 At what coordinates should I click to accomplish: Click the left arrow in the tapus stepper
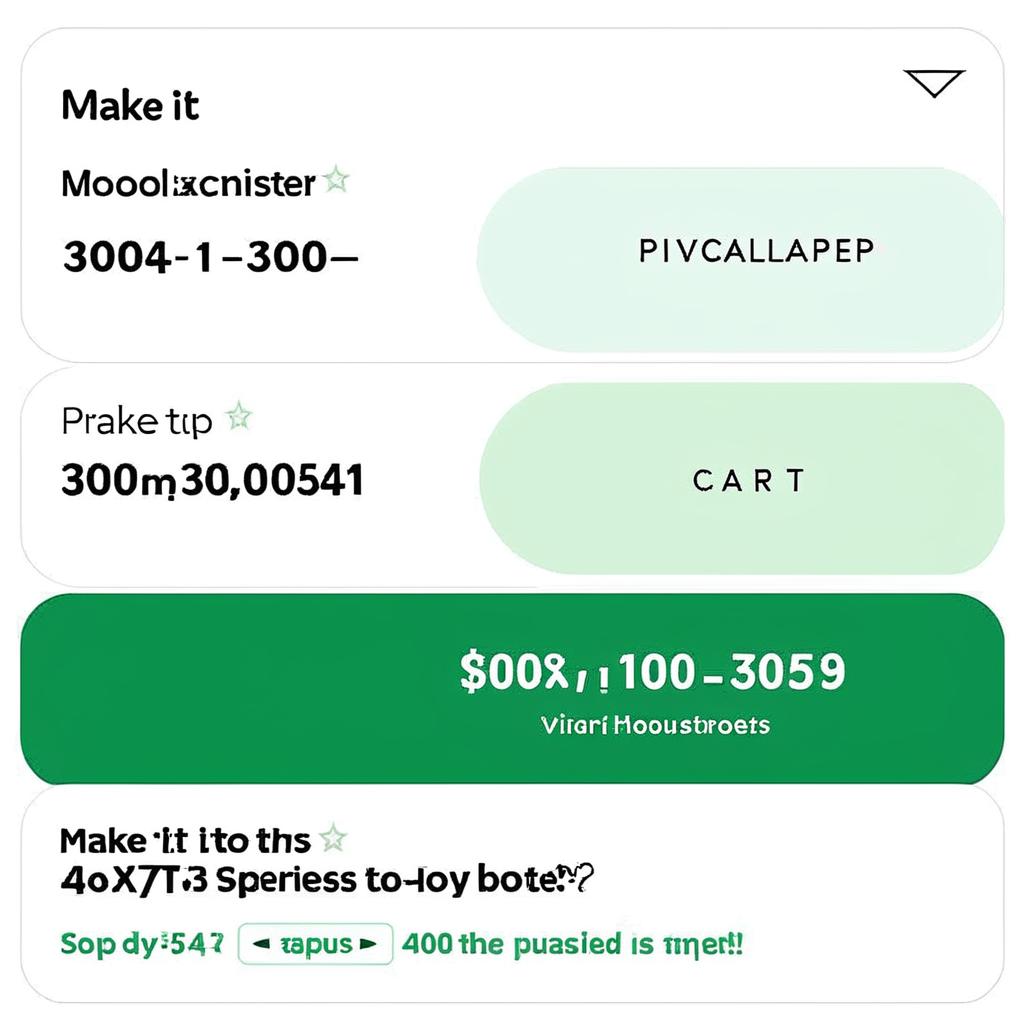(x=261, y=944)
